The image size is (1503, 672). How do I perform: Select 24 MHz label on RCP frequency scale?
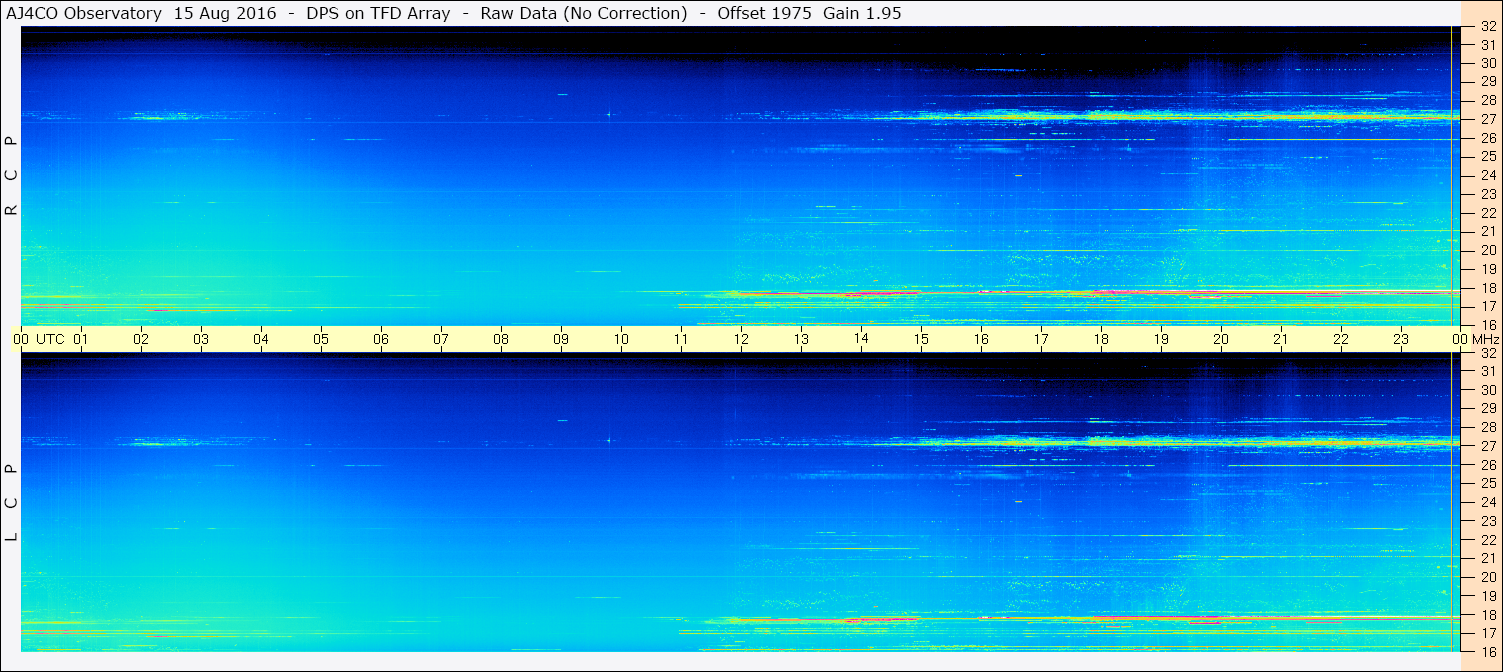coord(1488,176)
